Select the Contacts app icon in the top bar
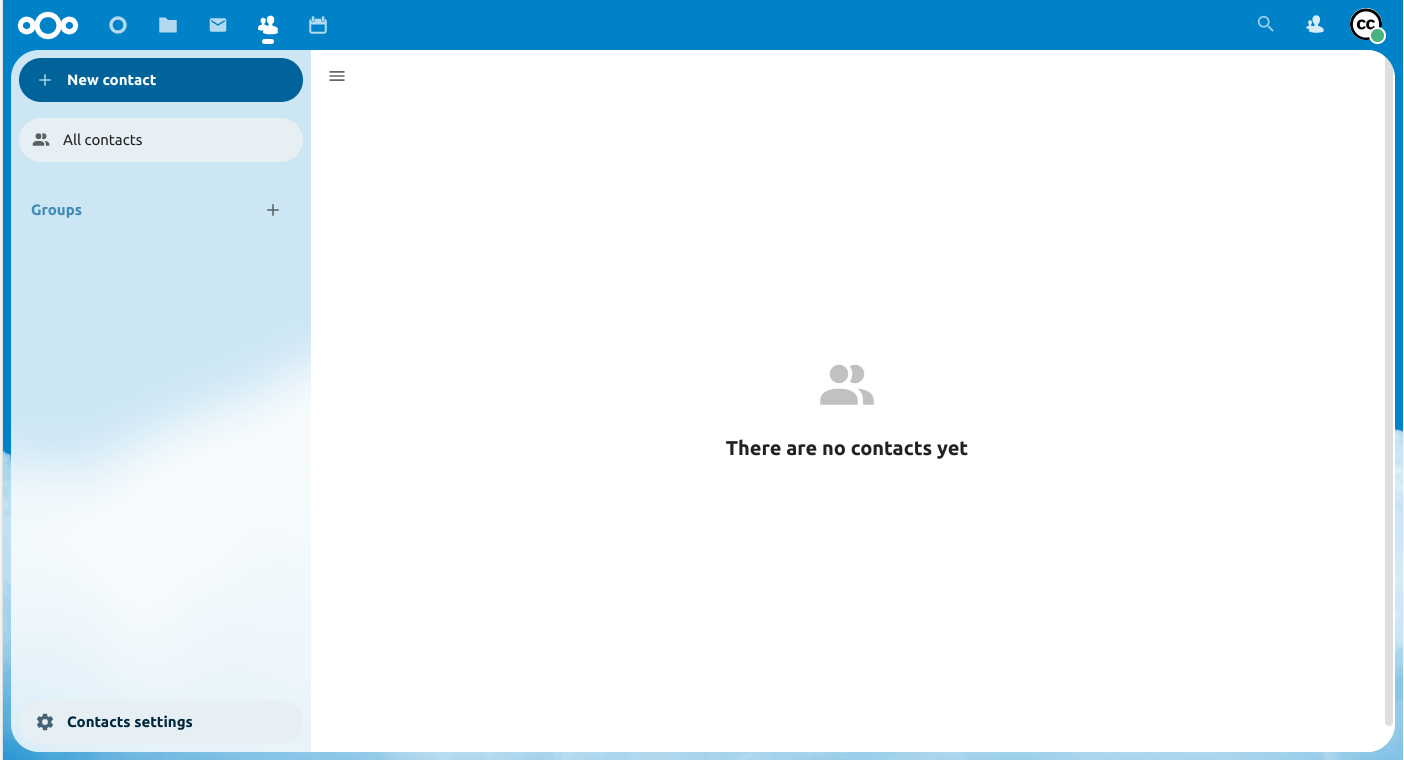1404x760 pixels. pos(268,25)
